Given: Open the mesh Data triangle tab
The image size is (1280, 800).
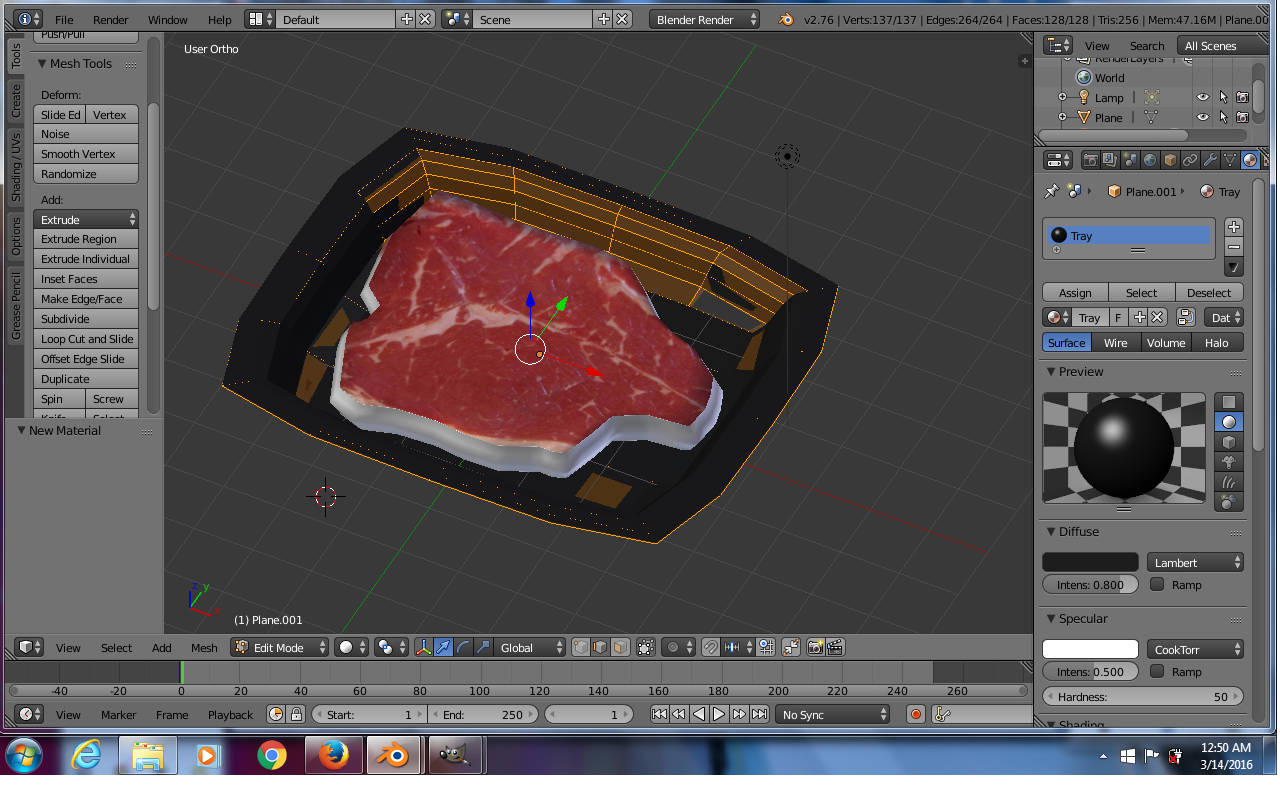Looking at the screenshot, I should click(1230, 160).
